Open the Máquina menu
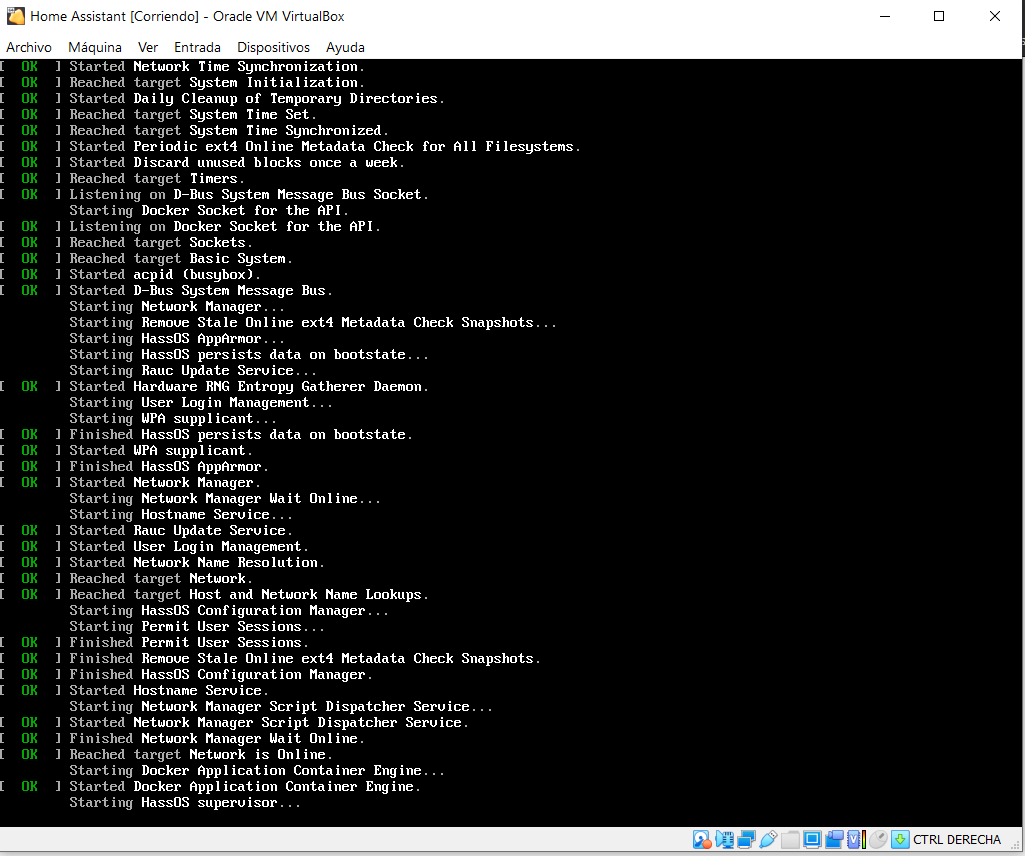 [95, 47]
